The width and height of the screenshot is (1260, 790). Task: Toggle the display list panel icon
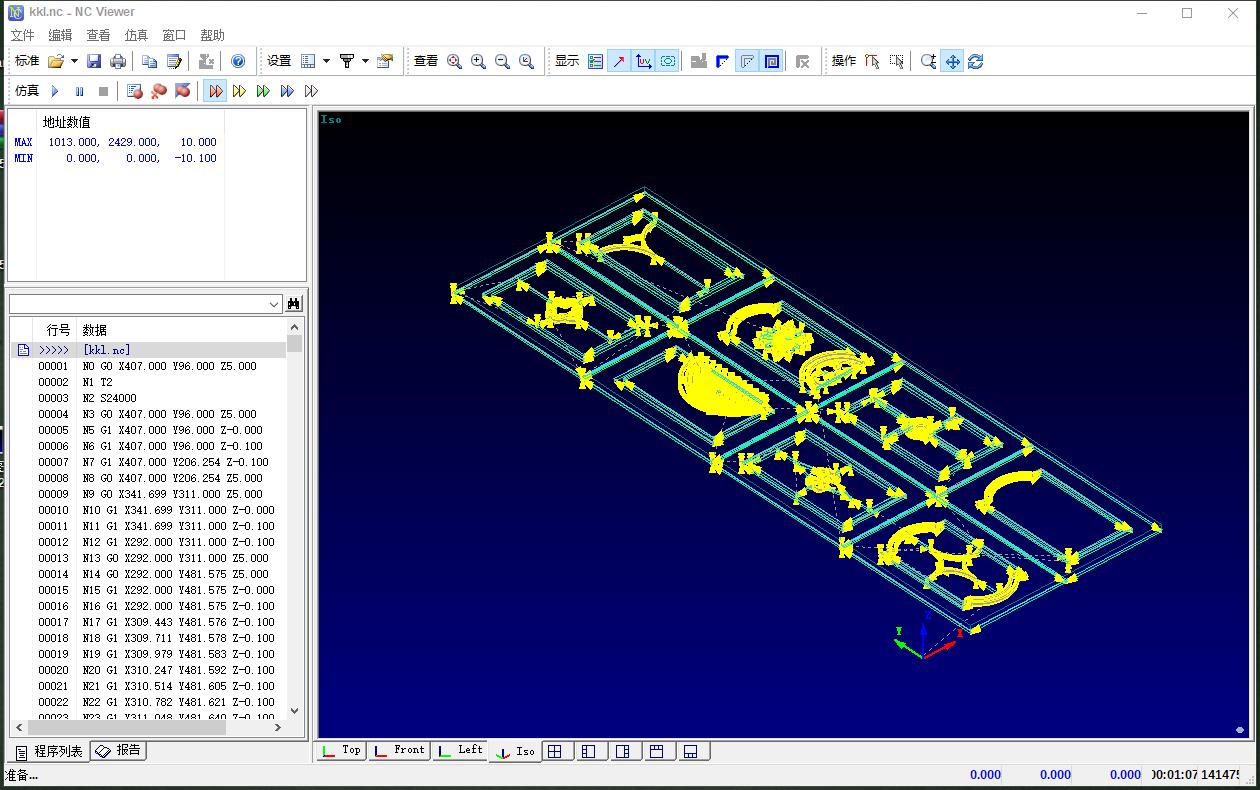(595, 61)
